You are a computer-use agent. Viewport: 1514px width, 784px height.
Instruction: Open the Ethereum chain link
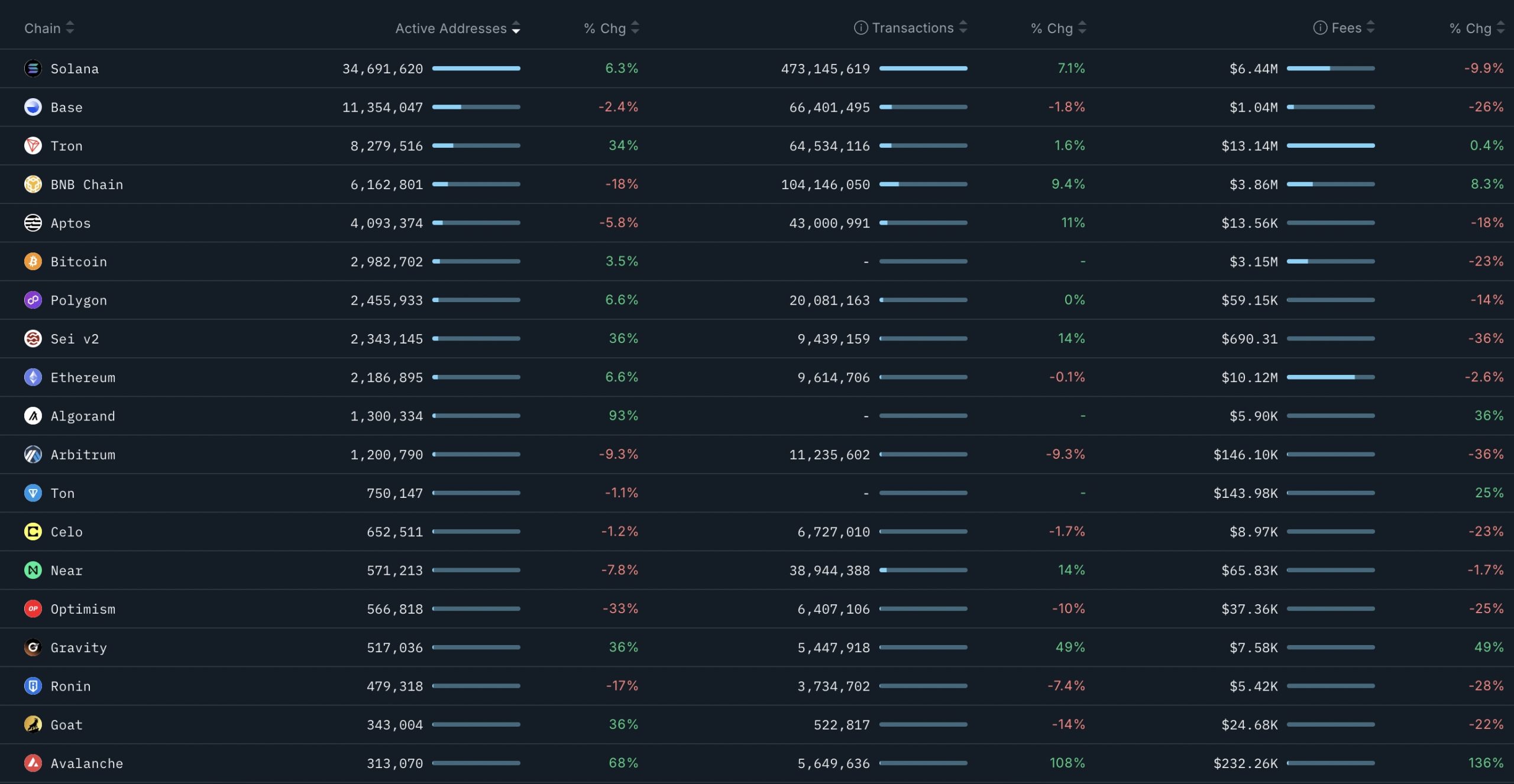(x=83, y=377)
